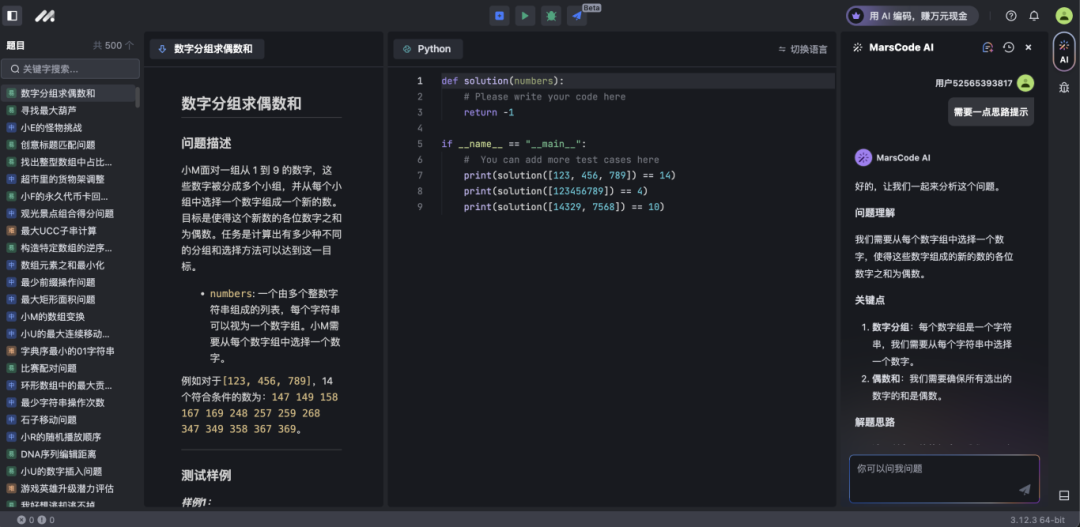
Task: Toggle bottom panel icon in right sidebar
Action: point(1064,495)
